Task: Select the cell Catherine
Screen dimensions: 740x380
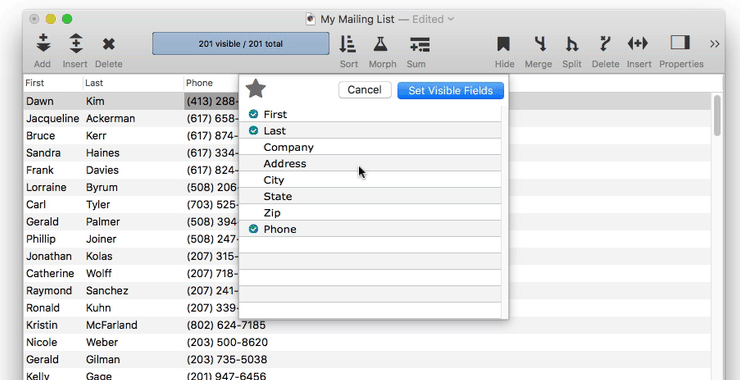Action: (x=50, y=273)
